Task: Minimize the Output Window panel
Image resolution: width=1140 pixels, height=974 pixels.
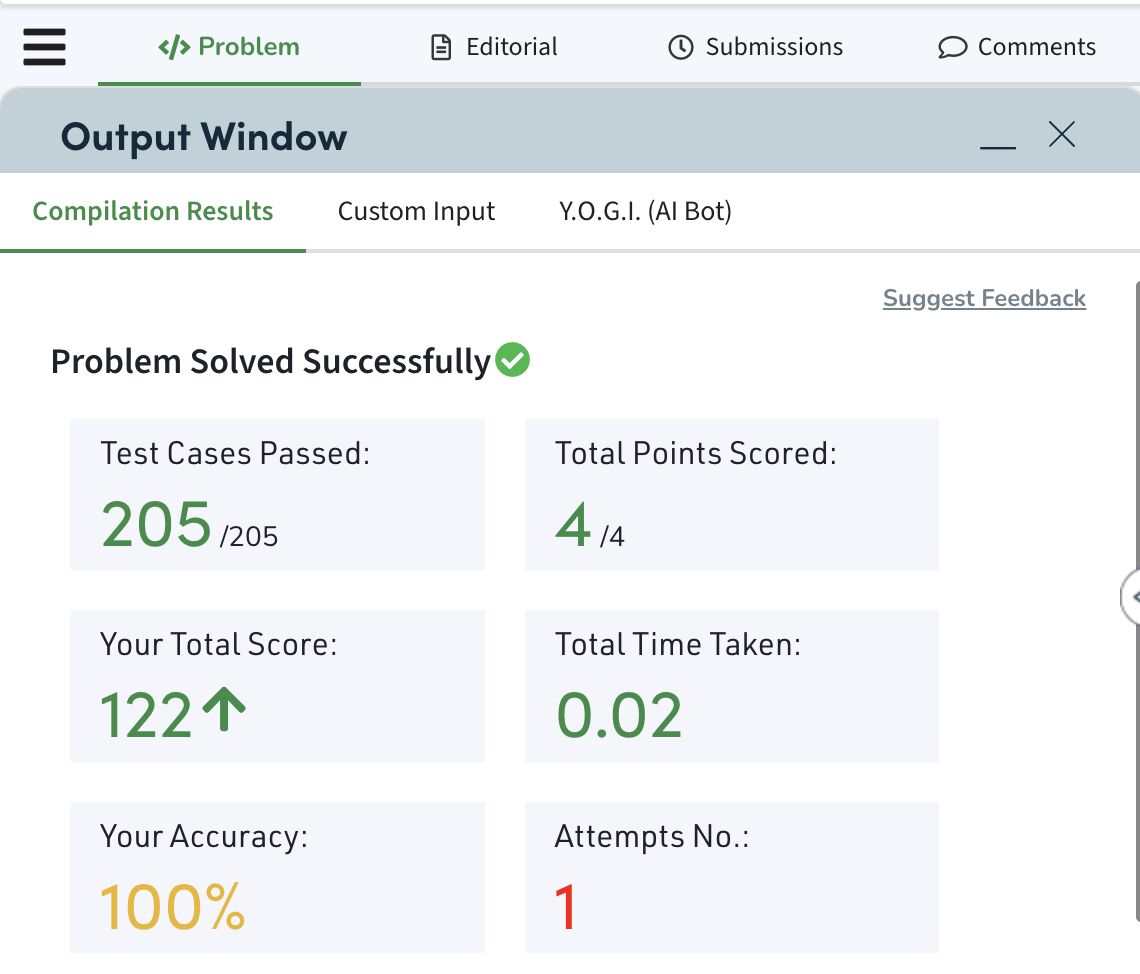Action: pos(998,147)
